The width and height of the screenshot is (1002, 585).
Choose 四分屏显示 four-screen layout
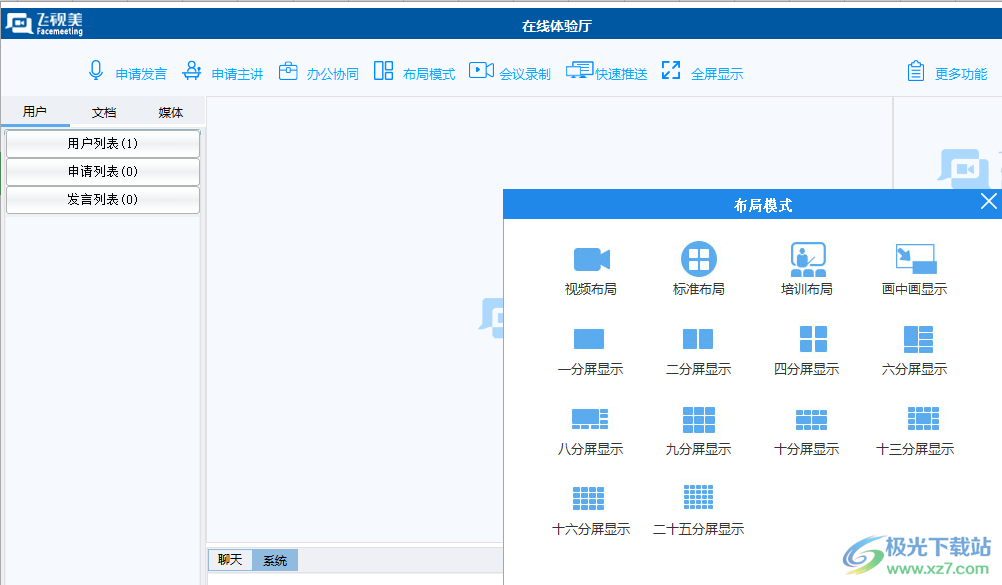click(807, 340)
